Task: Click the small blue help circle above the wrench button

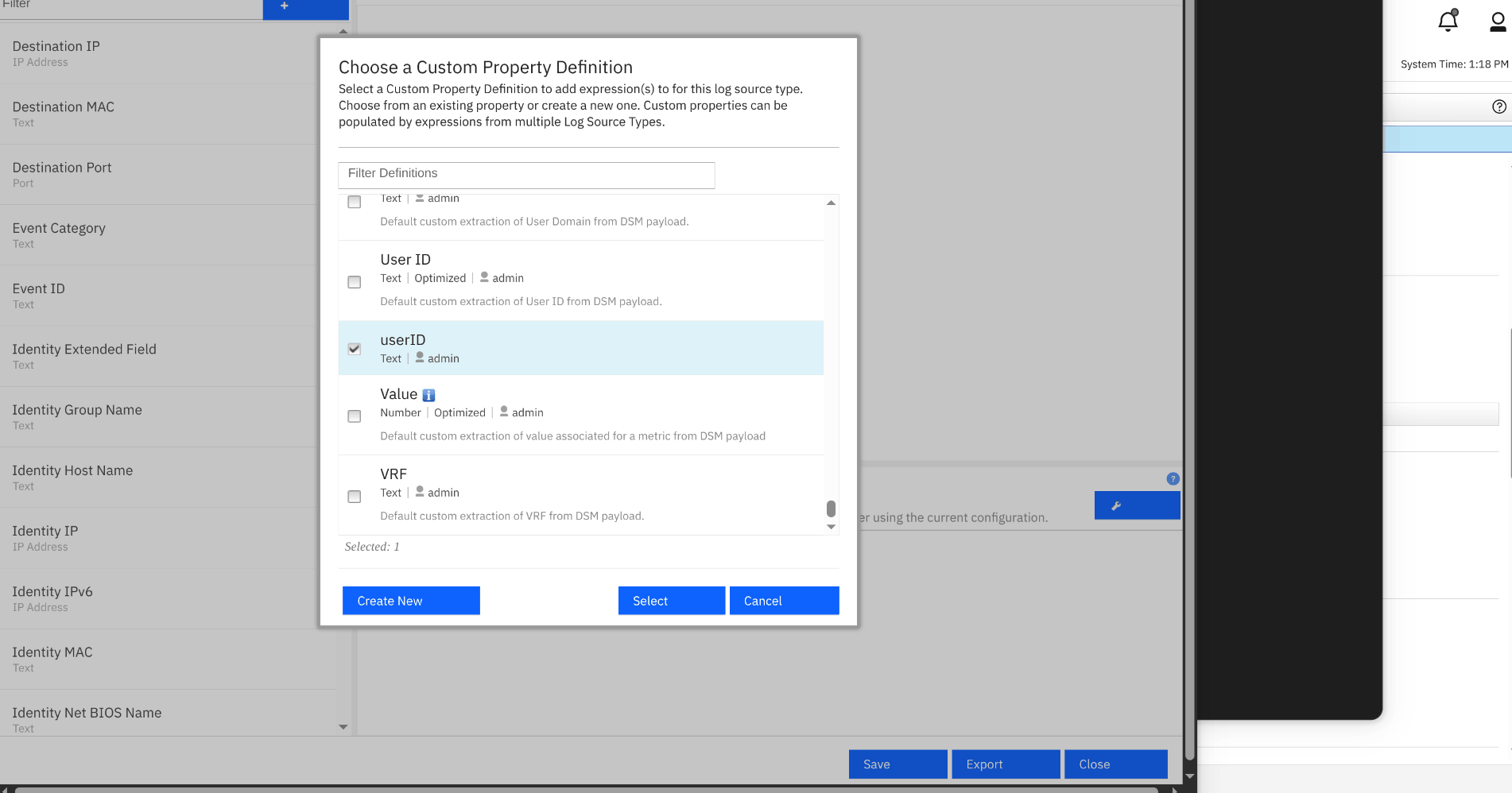Action: [1173, 478]
